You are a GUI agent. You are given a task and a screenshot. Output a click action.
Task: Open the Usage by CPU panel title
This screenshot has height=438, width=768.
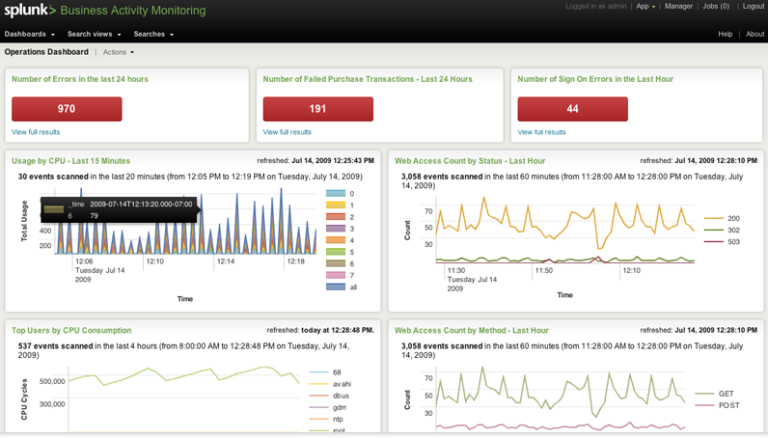coord(71,160)
